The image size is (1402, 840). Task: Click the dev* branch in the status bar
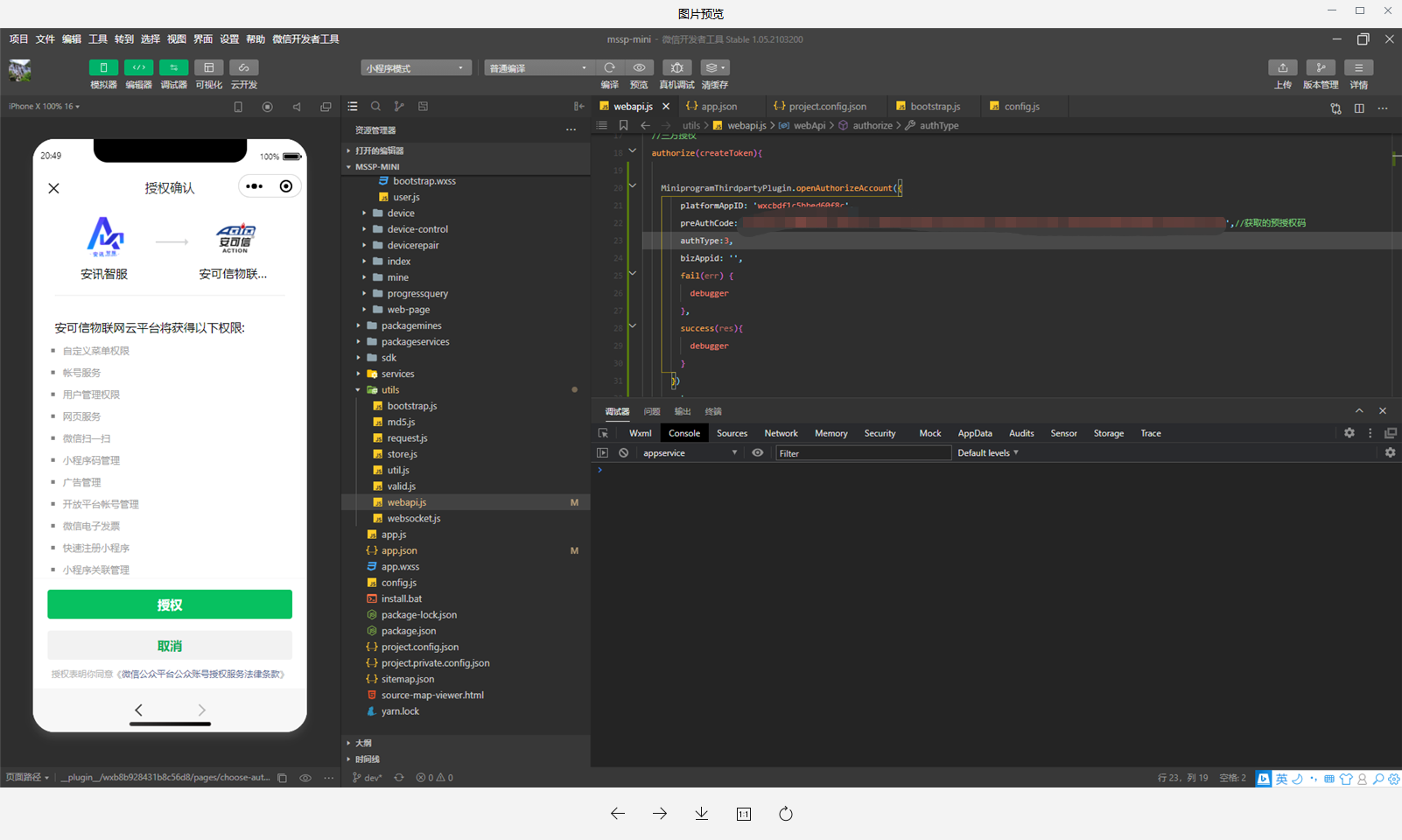(368, 777)
